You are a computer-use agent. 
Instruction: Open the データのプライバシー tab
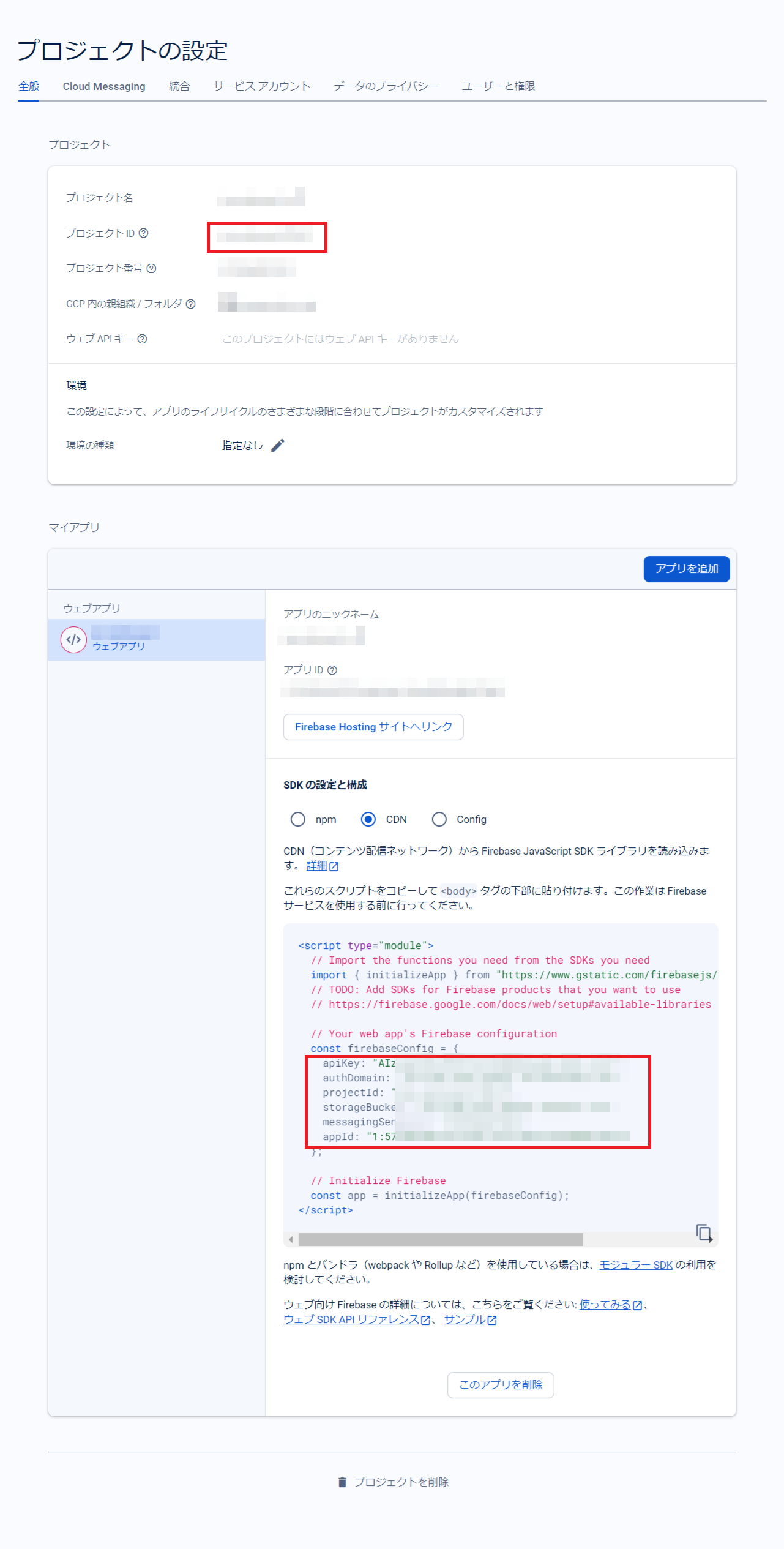coord(386,86)
